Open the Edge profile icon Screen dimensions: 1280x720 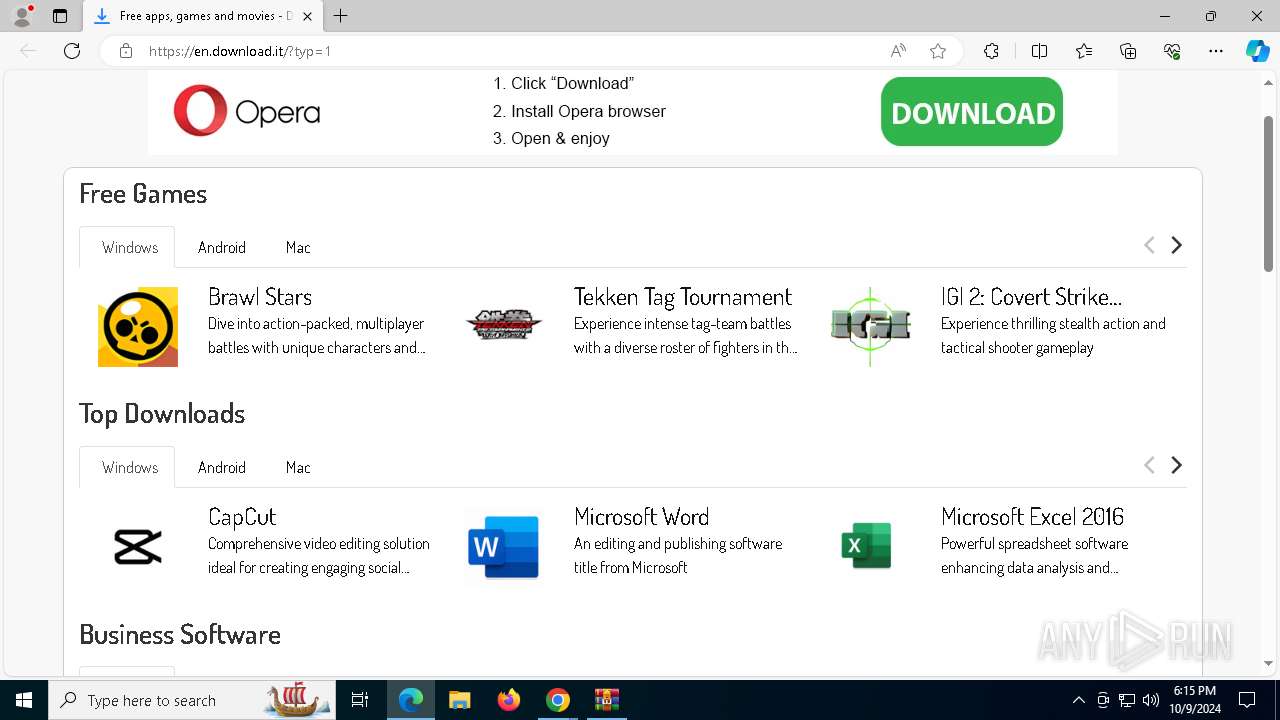point(21,16)
